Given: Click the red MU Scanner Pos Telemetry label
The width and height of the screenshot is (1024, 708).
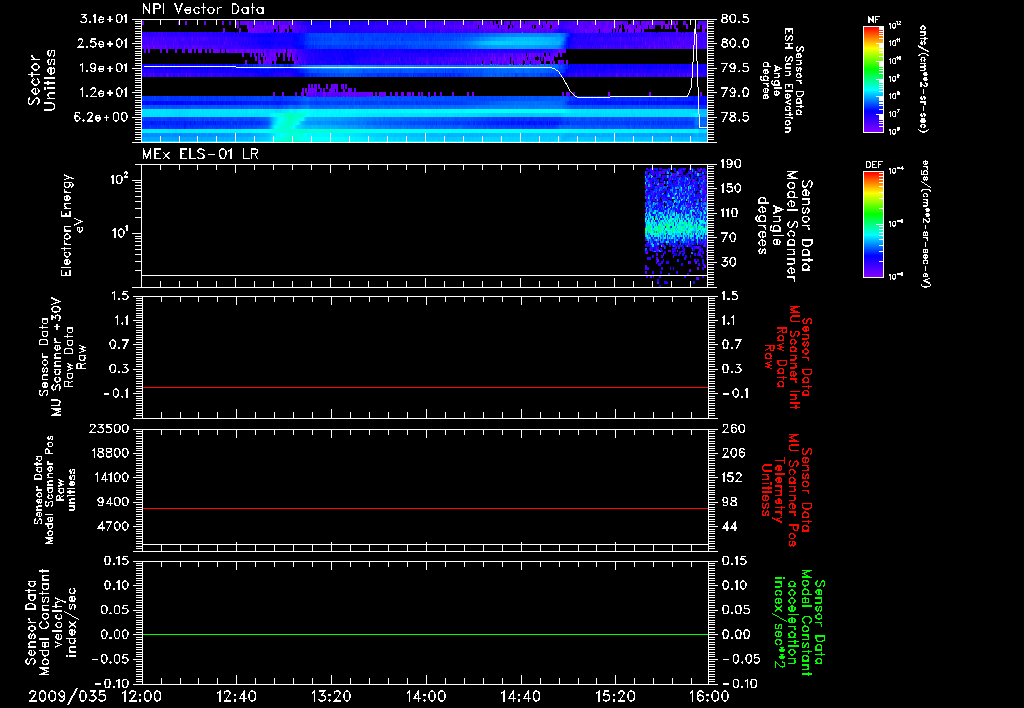Looking at the screenshot, I should tap(787, 490).
